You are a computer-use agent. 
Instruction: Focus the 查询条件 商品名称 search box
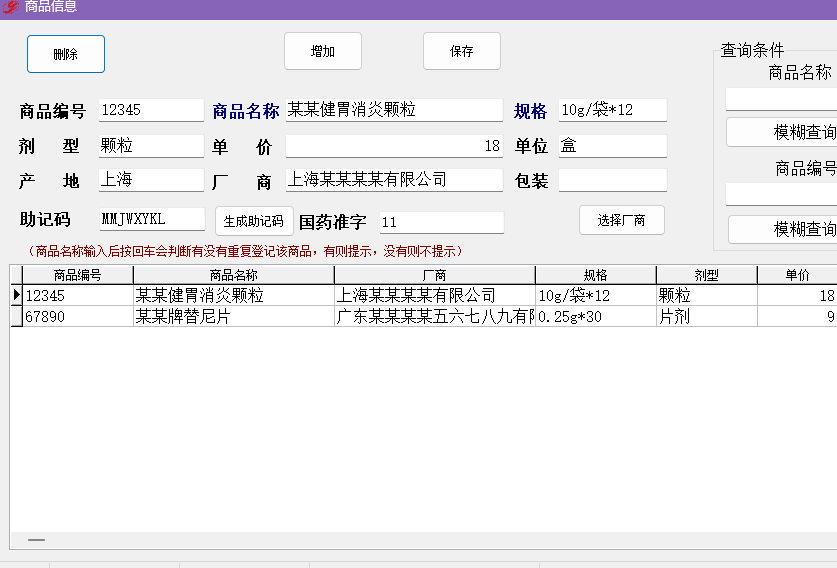click(x=781, y=99)
